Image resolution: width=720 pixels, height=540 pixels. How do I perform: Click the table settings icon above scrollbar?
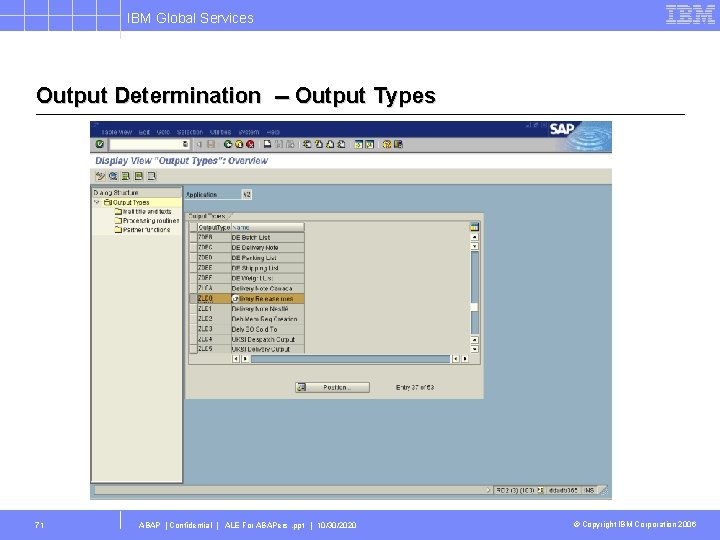coord(474,226)
